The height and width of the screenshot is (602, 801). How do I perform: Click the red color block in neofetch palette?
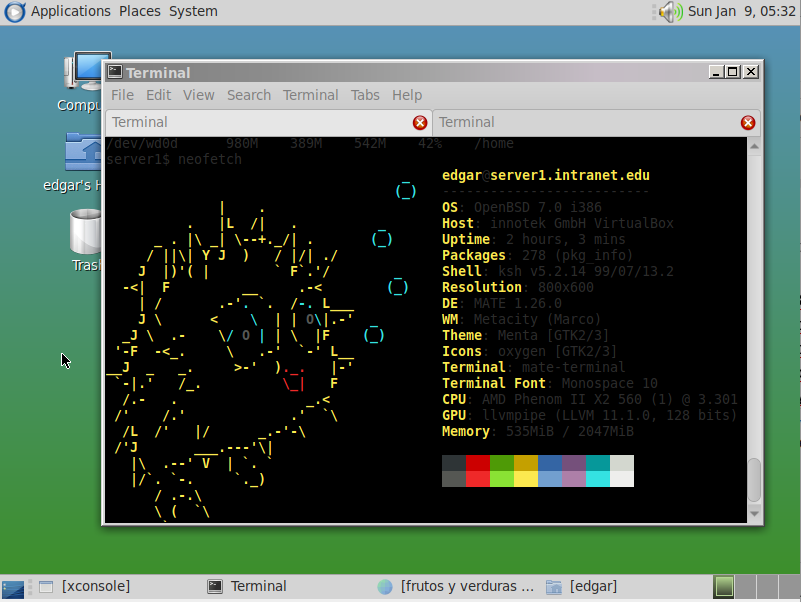pos(478,463)
